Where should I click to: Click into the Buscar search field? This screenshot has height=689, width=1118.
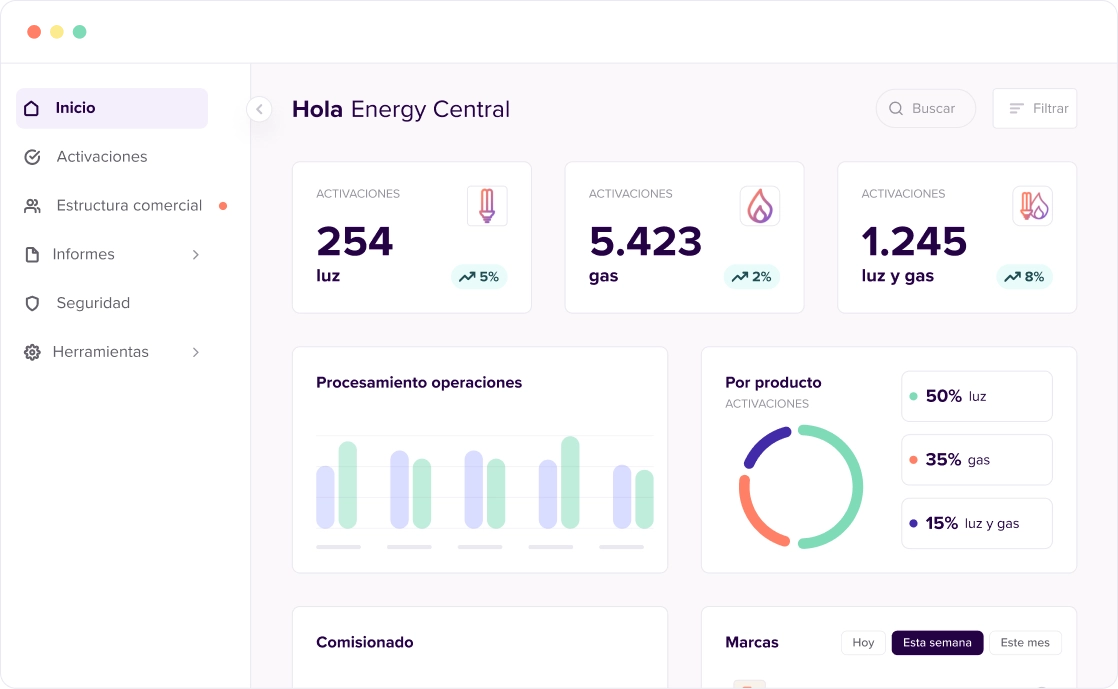coord(926,109)
